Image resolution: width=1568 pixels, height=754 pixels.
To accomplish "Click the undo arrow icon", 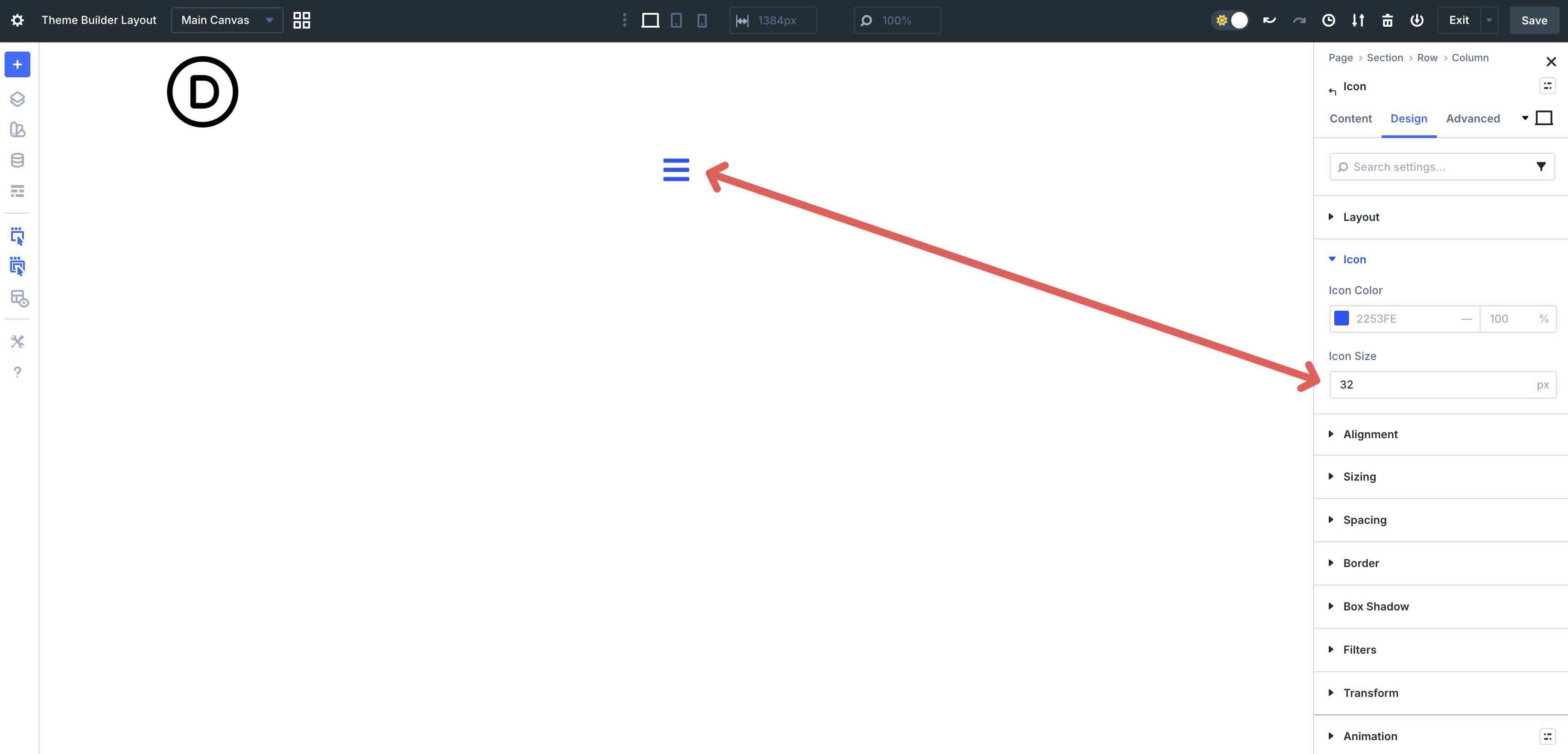I will 1269,20.
